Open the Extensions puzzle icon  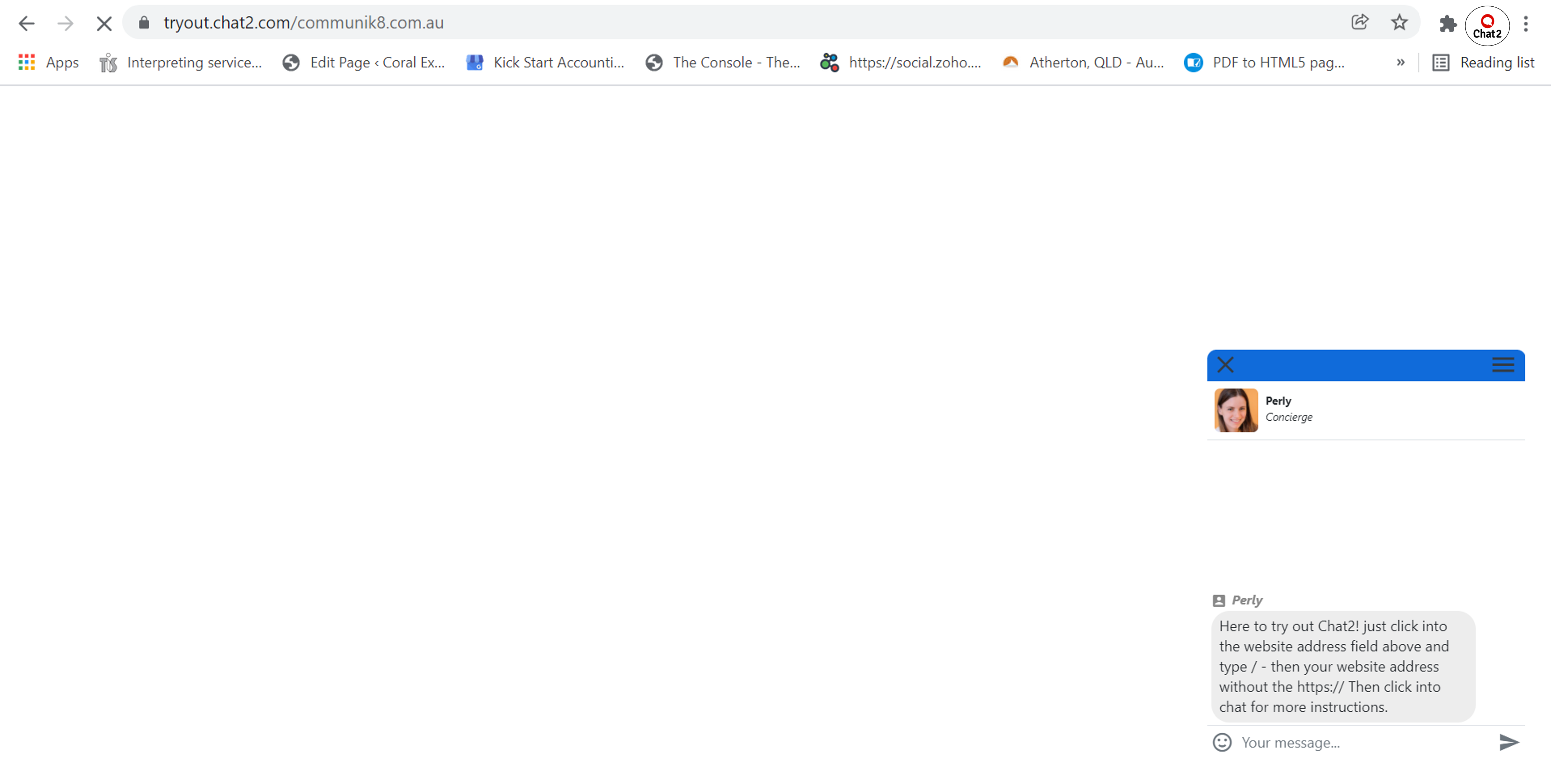tap(1447, 24)
